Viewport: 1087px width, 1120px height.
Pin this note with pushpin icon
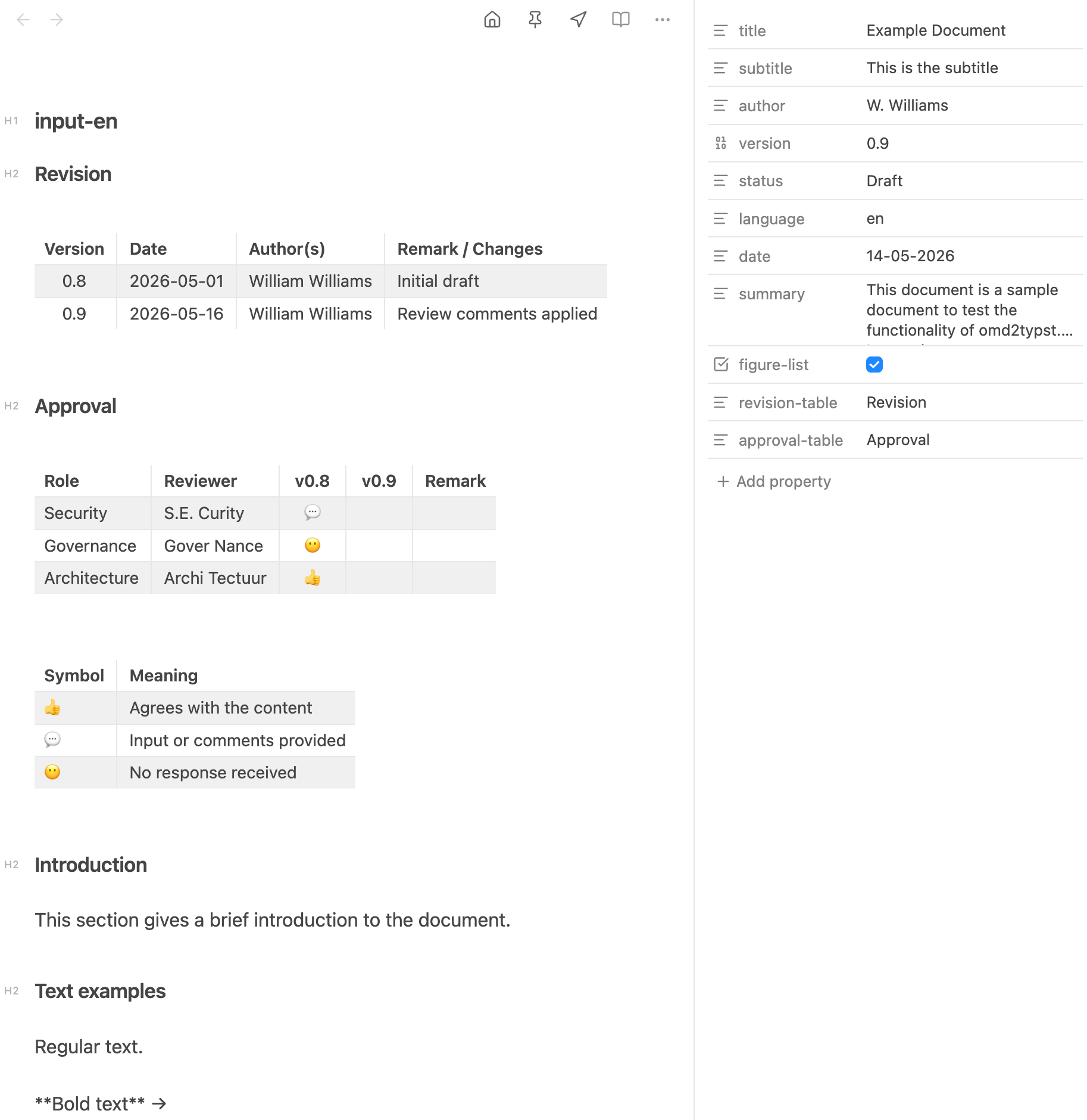[x=535, y=20]
